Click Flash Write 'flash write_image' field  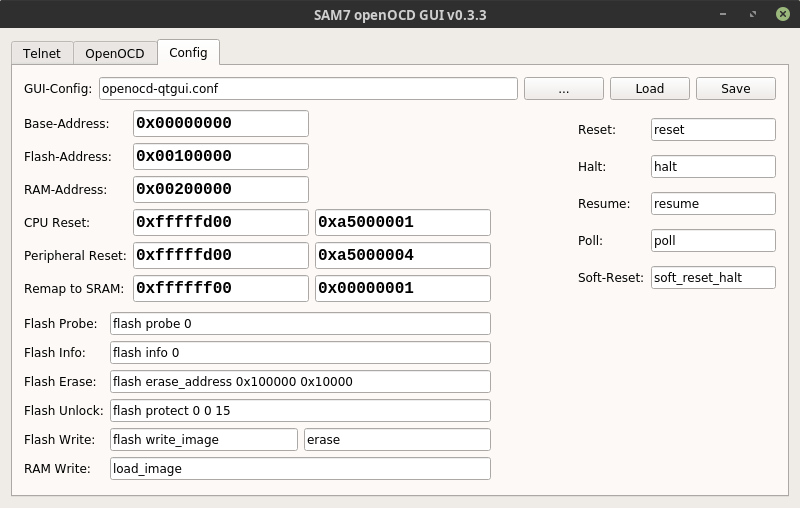[204, 440]
